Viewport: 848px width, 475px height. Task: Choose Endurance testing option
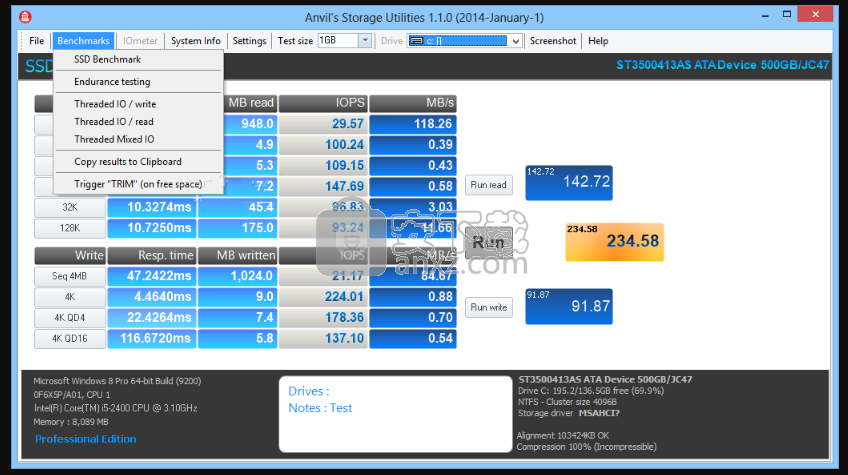pyautogui.click(x=112, y=82)
